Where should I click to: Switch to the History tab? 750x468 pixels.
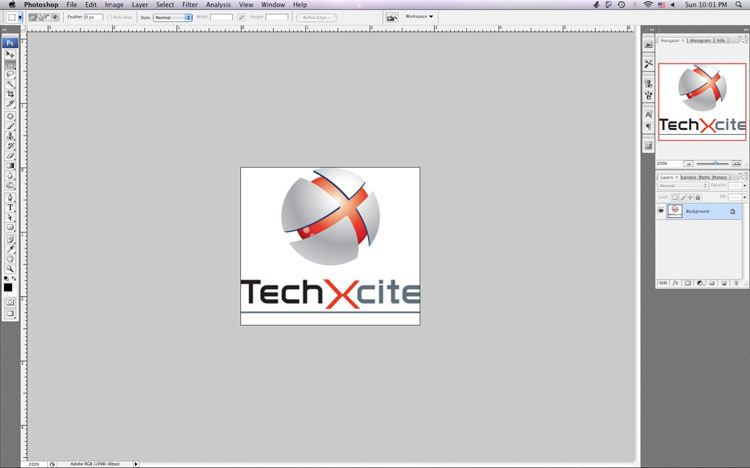[x=719, y=178]
